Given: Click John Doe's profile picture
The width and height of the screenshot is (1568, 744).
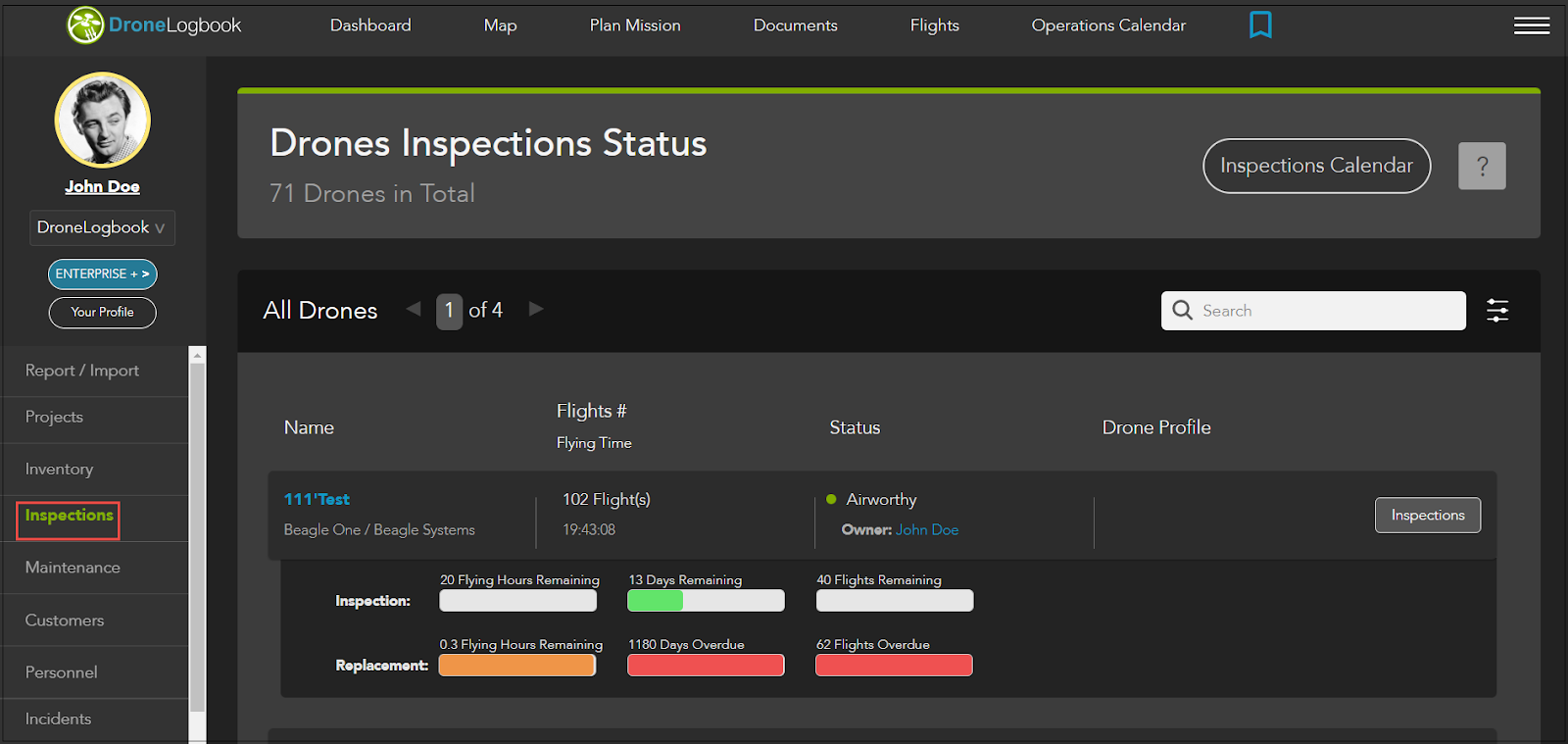Looking at the screenshot, I should click(102, 120).
